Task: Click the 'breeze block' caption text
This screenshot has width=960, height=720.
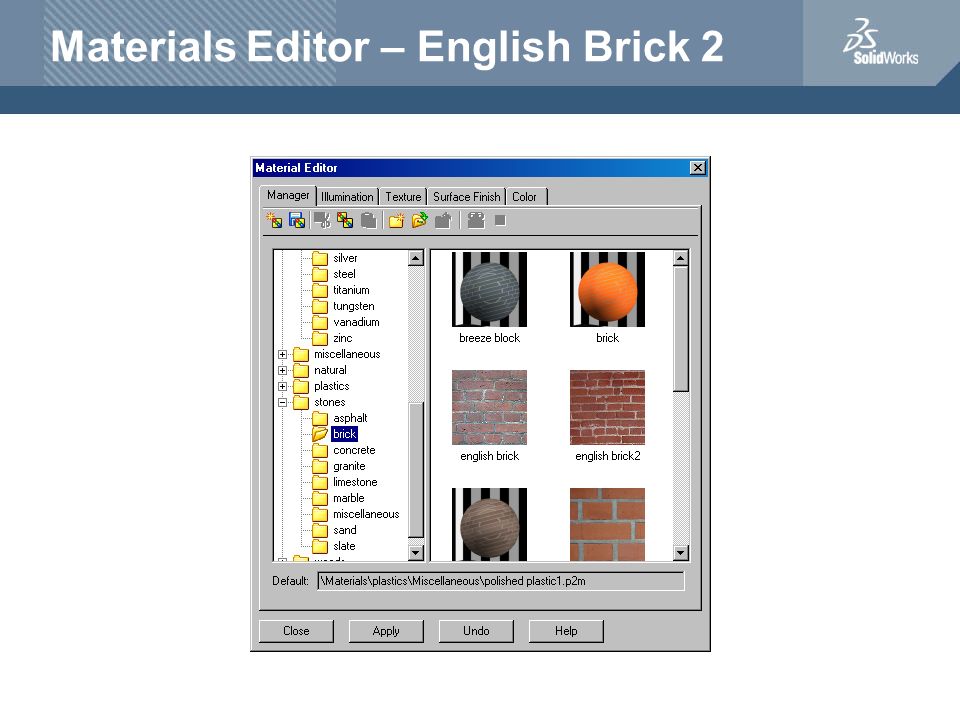Action: click(x=489, y=338)
